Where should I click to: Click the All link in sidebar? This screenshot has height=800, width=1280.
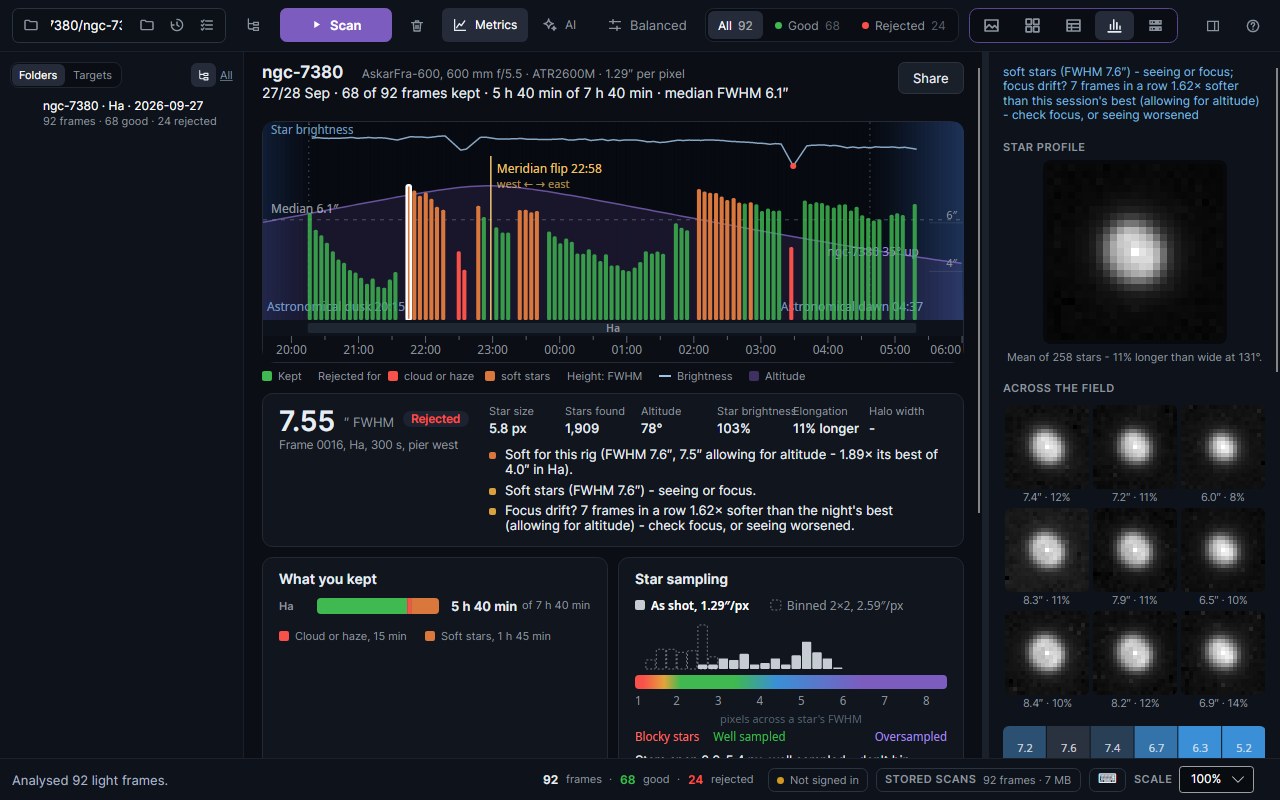click(226, 75)
